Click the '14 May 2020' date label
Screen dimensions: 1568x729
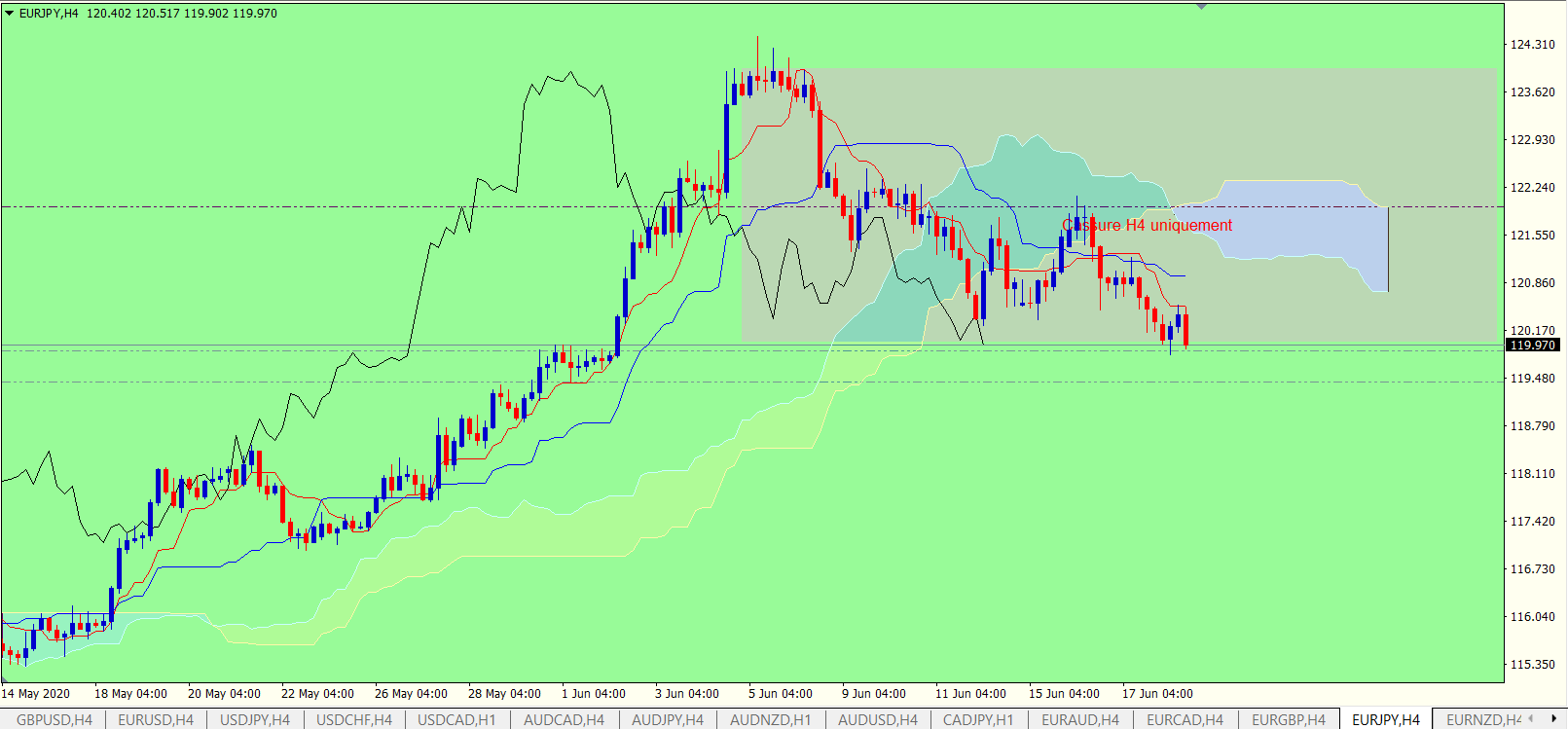click(x=36, y=694)
